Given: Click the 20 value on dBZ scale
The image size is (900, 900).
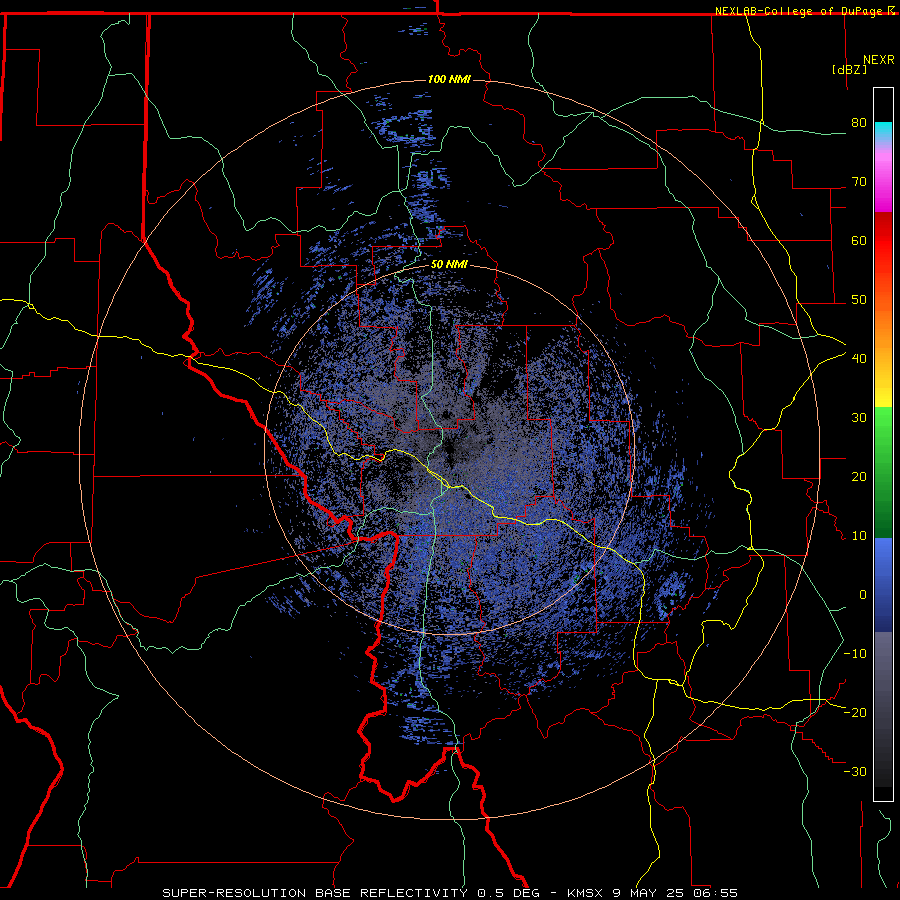Looking at the screenshot, I should (859, 477).
